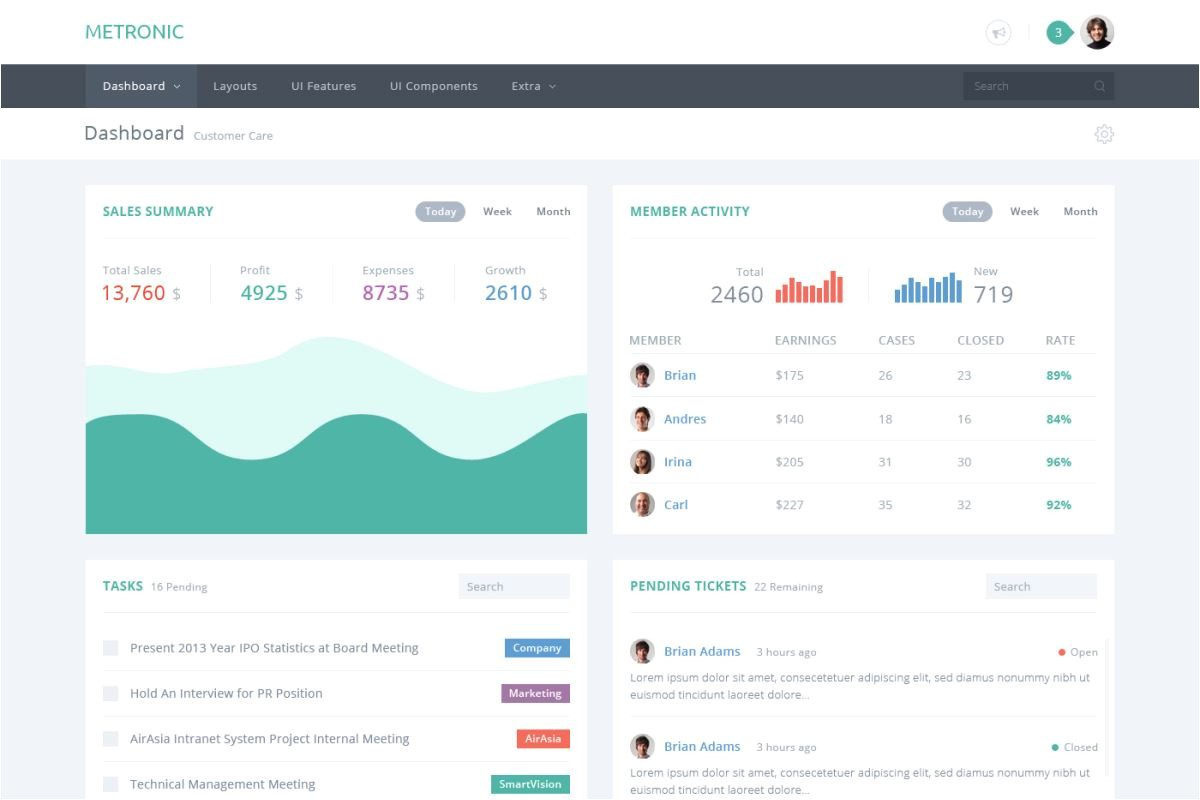This screenshot has width=1200, height=800.
Task: Open the settings gear on Dashboard title bar
Action: point(1104,134)
